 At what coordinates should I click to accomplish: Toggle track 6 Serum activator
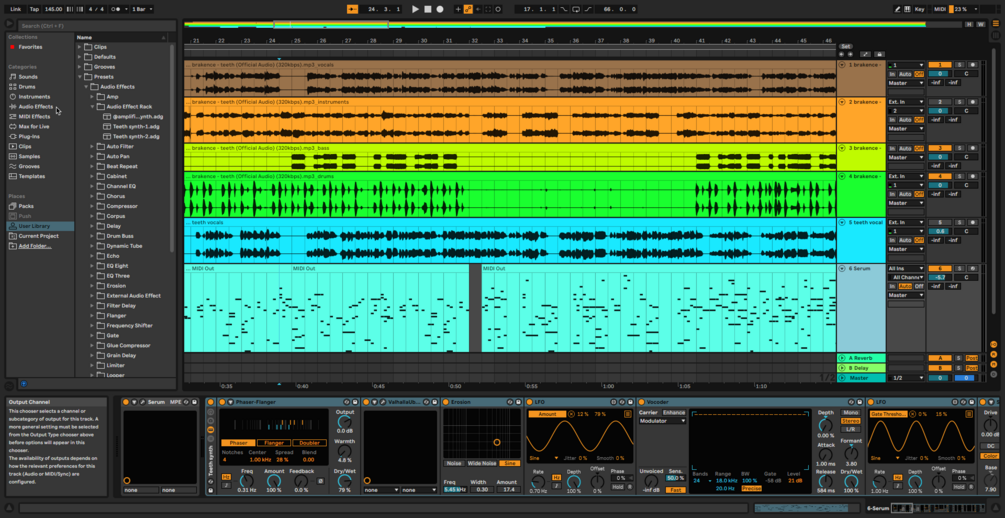[x=940, y=269]
